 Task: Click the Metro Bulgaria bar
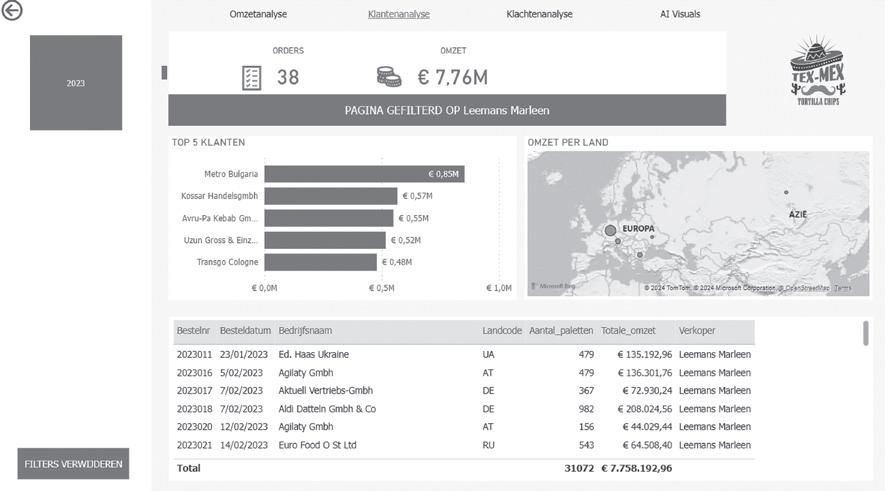(x=365, y=174)
